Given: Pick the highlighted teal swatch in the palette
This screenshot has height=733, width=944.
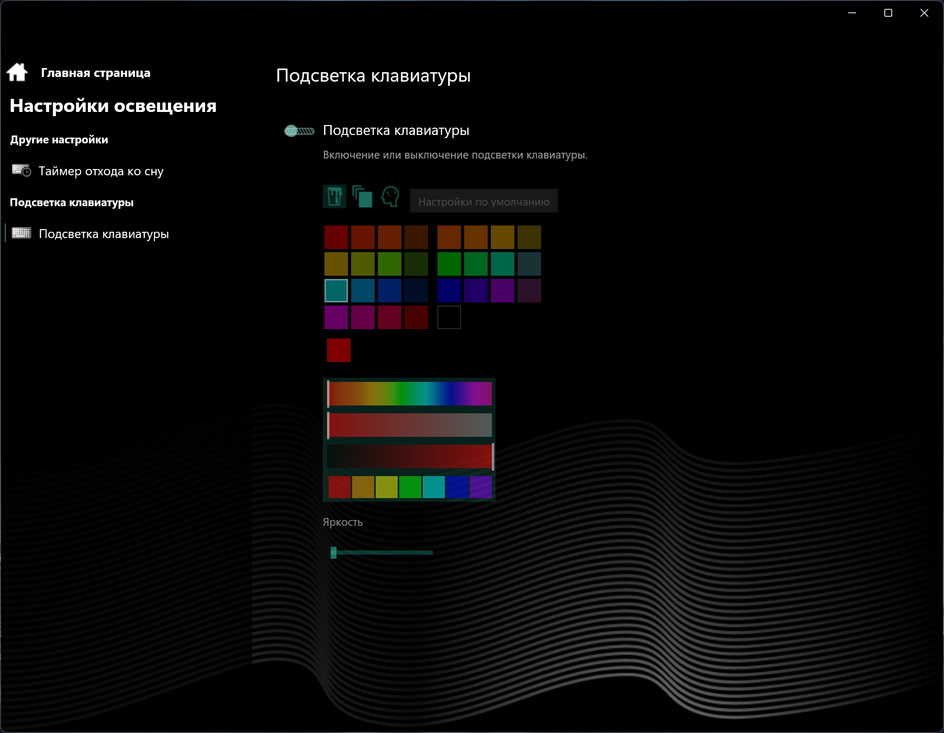Looking at the screenshot, I should (336, 291).
